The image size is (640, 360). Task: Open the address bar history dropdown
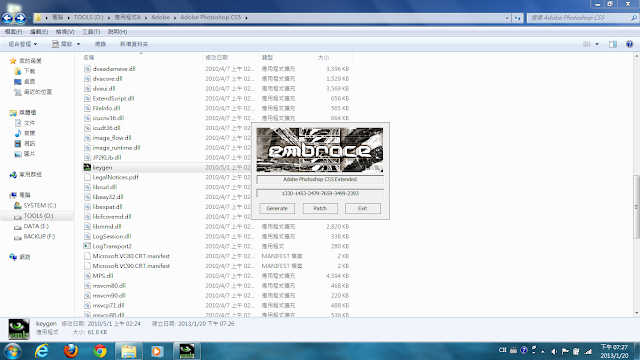tap(507, 18)
